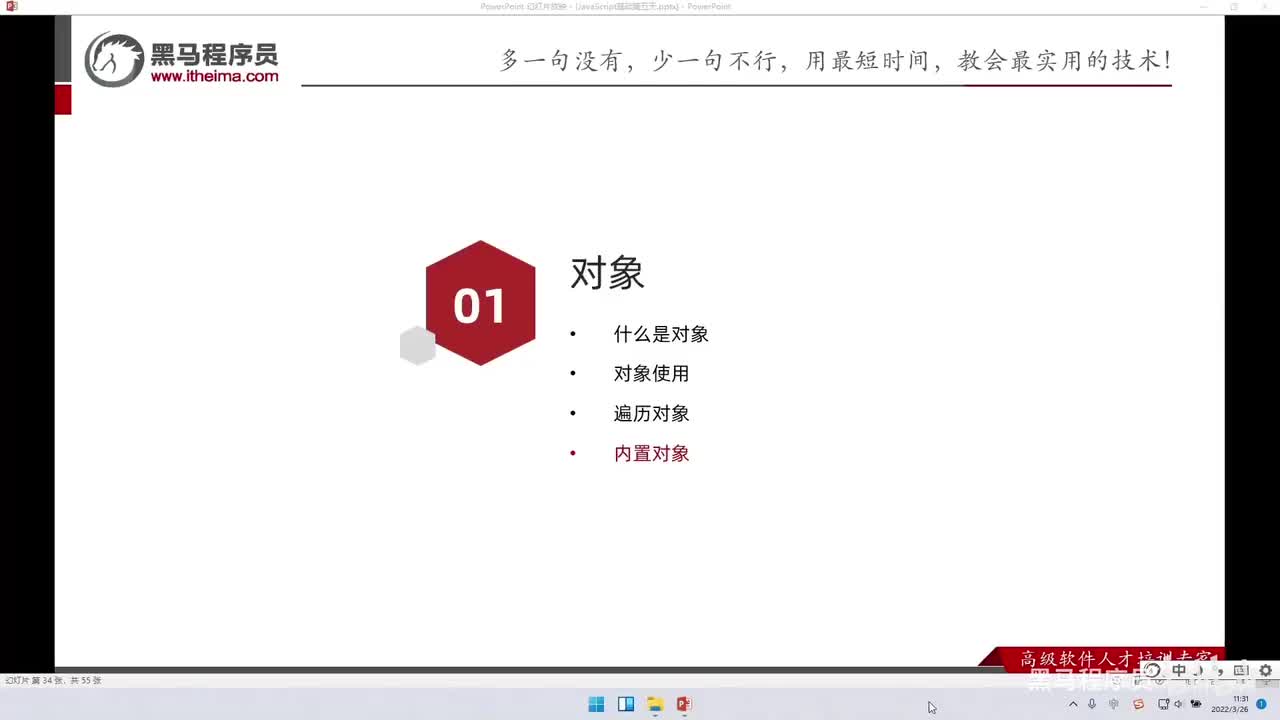Screen dimensions: 1280x720
Task: Expand the hidden tray icons chevron
Action: pos(1073,704)
